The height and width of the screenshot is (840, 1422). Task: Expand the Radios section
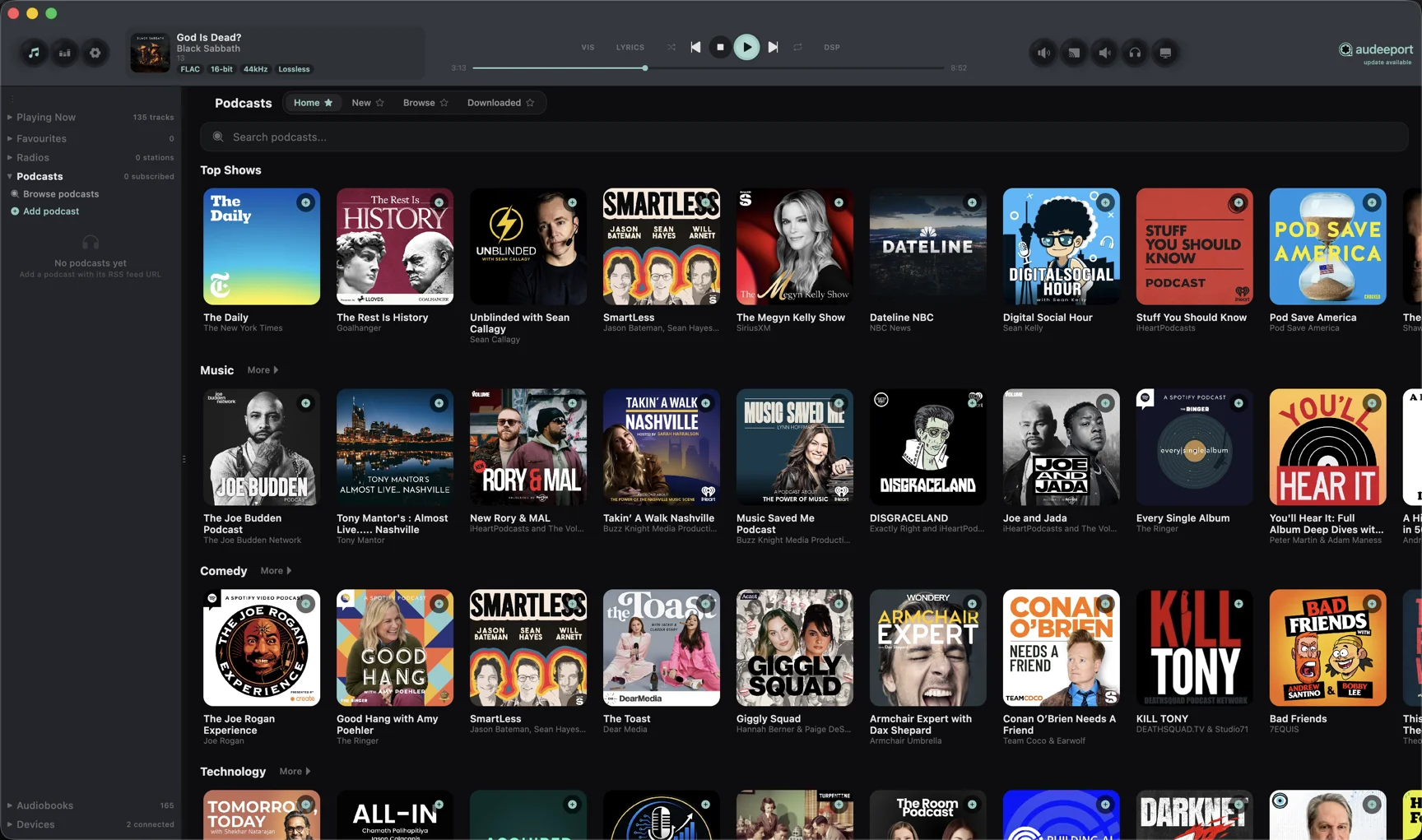[x=10, y=157]
